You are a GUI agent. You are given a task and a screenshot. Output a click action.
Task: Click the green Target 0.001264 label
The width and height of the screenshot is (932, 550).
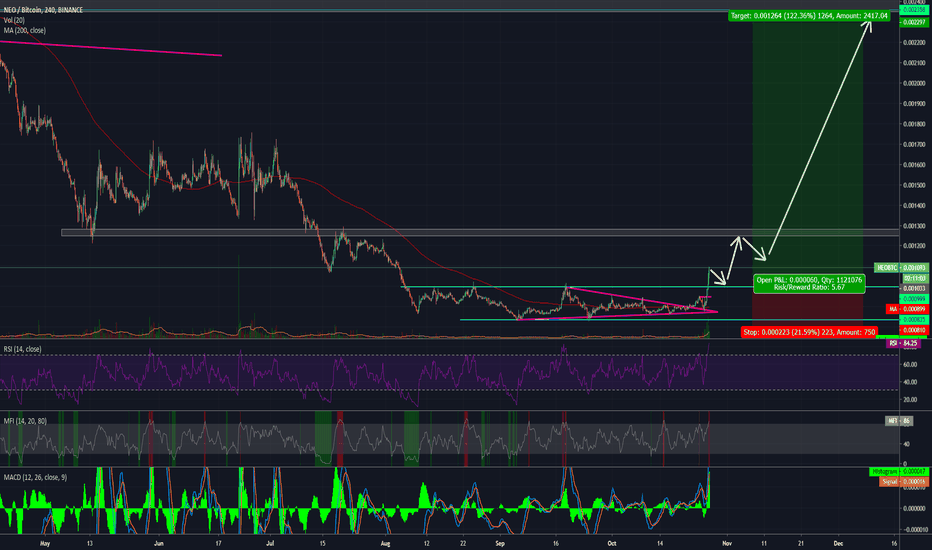809,16
